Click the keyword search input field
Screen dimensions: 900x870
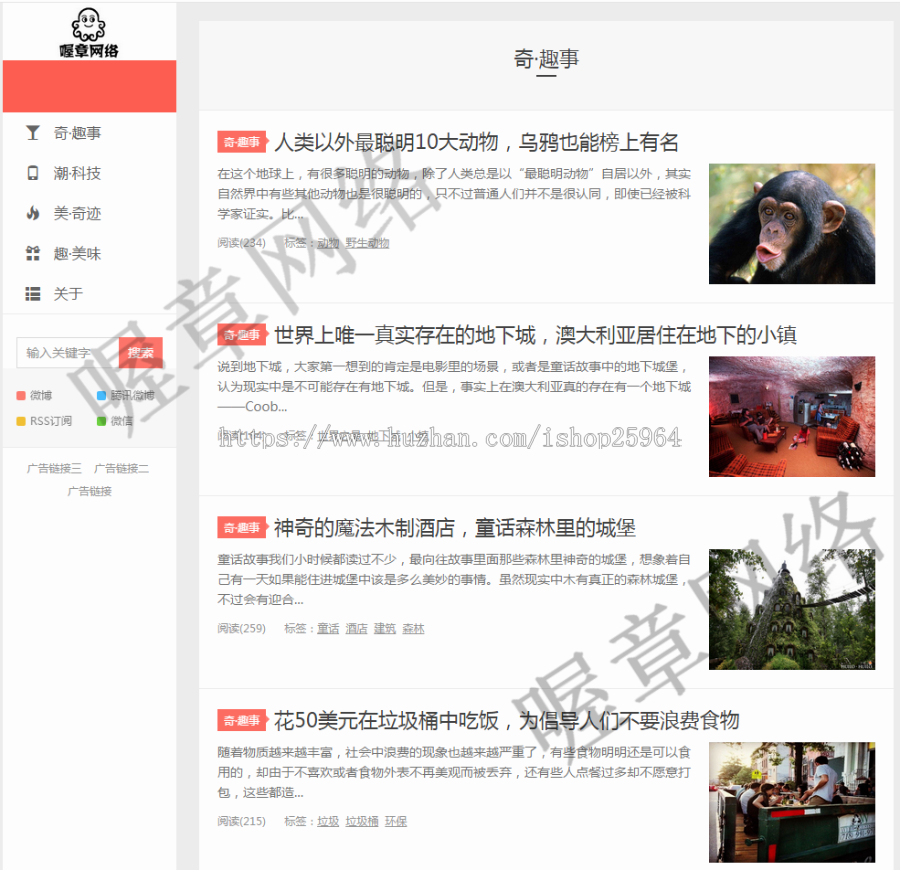[65, 352]
